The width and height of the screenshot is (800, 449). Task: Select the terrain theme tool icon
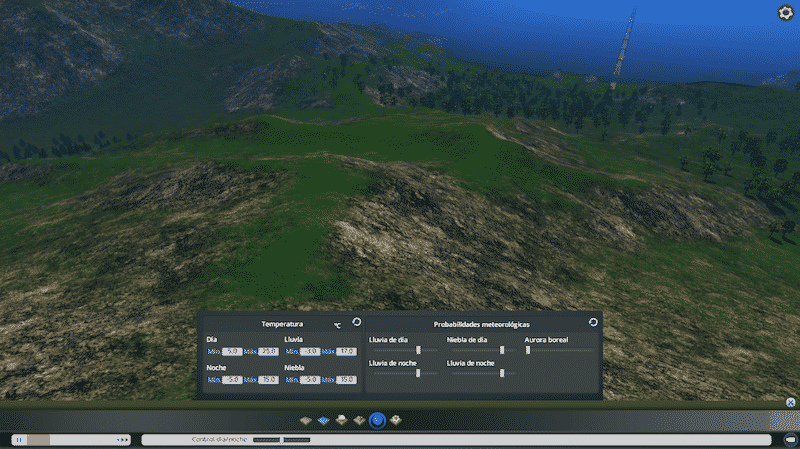click(307, 420)
